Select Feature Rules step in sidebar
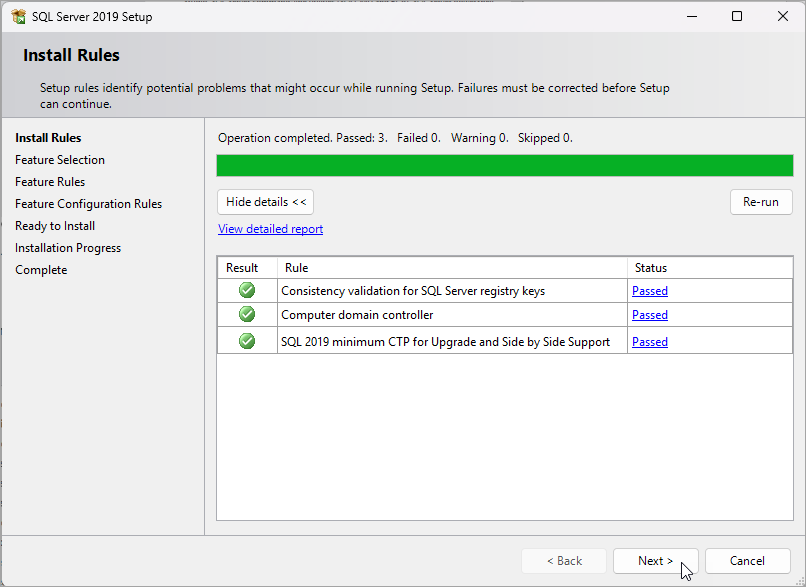This screenshot has height=587, width=806. click(x=50, y=182)
